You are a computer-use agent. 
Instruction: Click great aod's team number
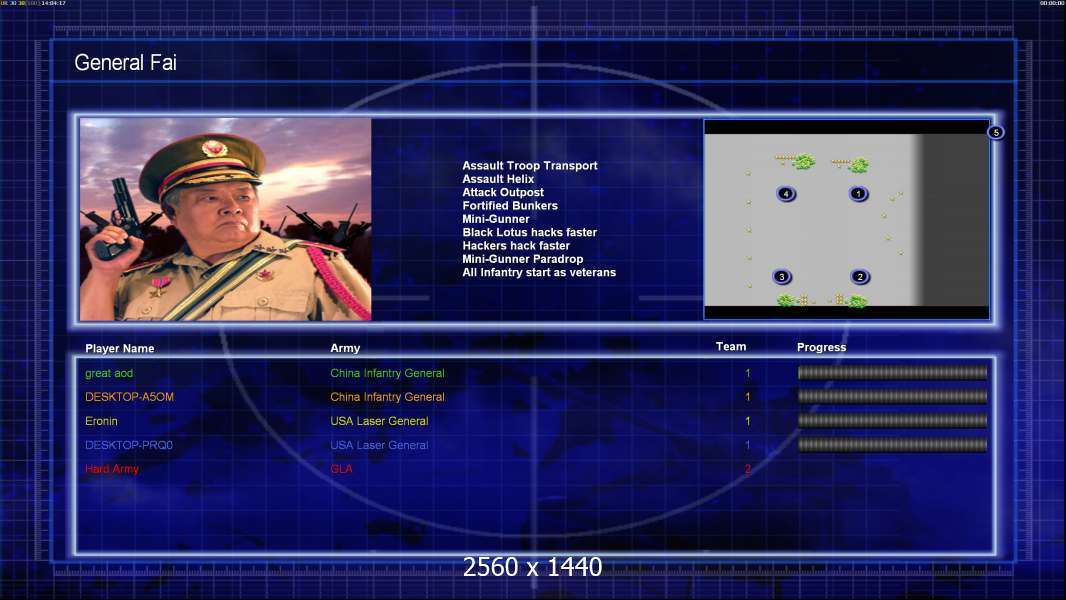747,373
